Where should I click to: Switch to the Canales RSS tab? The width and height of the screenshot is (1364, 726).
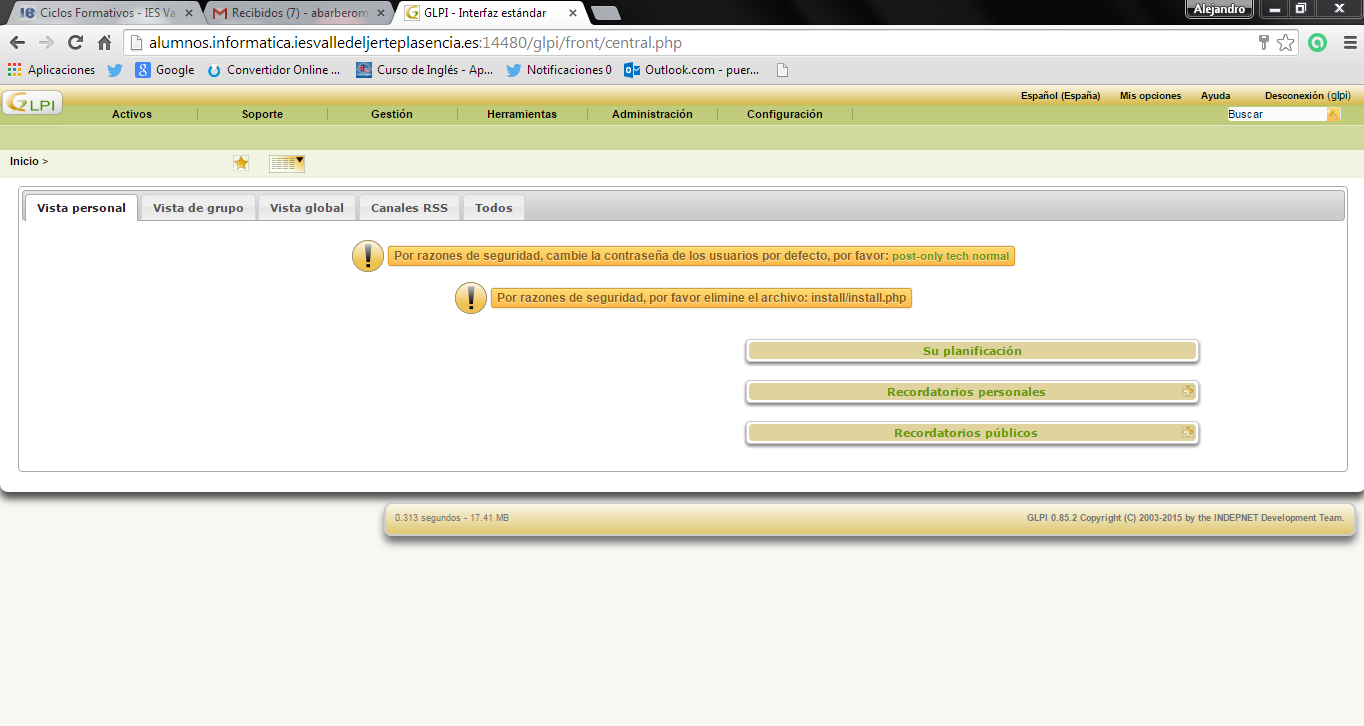click(x=410, y=208)
